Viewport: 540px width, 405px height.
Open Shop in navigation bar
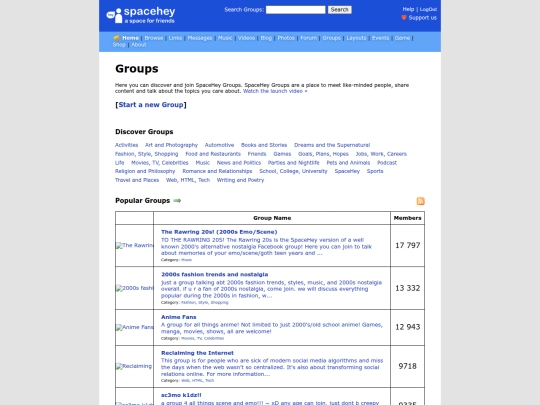pyautogui.click(x=119, y=45)
